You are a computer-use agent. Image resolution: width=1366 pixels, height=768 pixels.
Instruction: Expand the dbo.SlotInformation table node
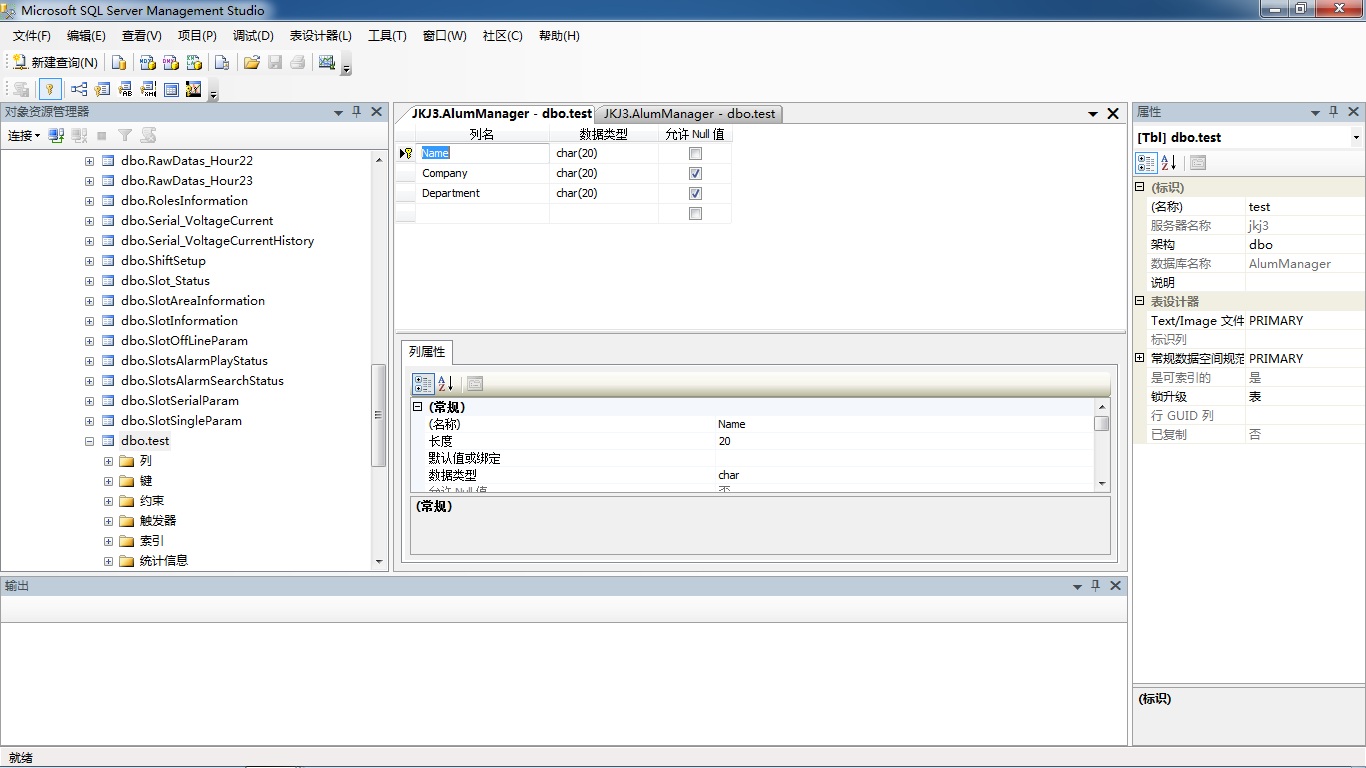pos(89,321)
